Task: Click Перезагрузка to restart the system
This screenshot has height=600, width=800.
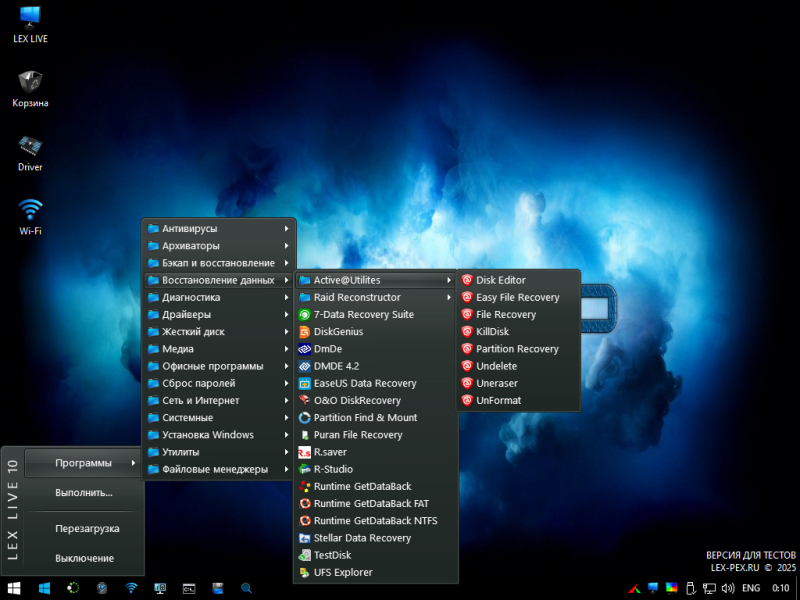Action: (87, 528)
